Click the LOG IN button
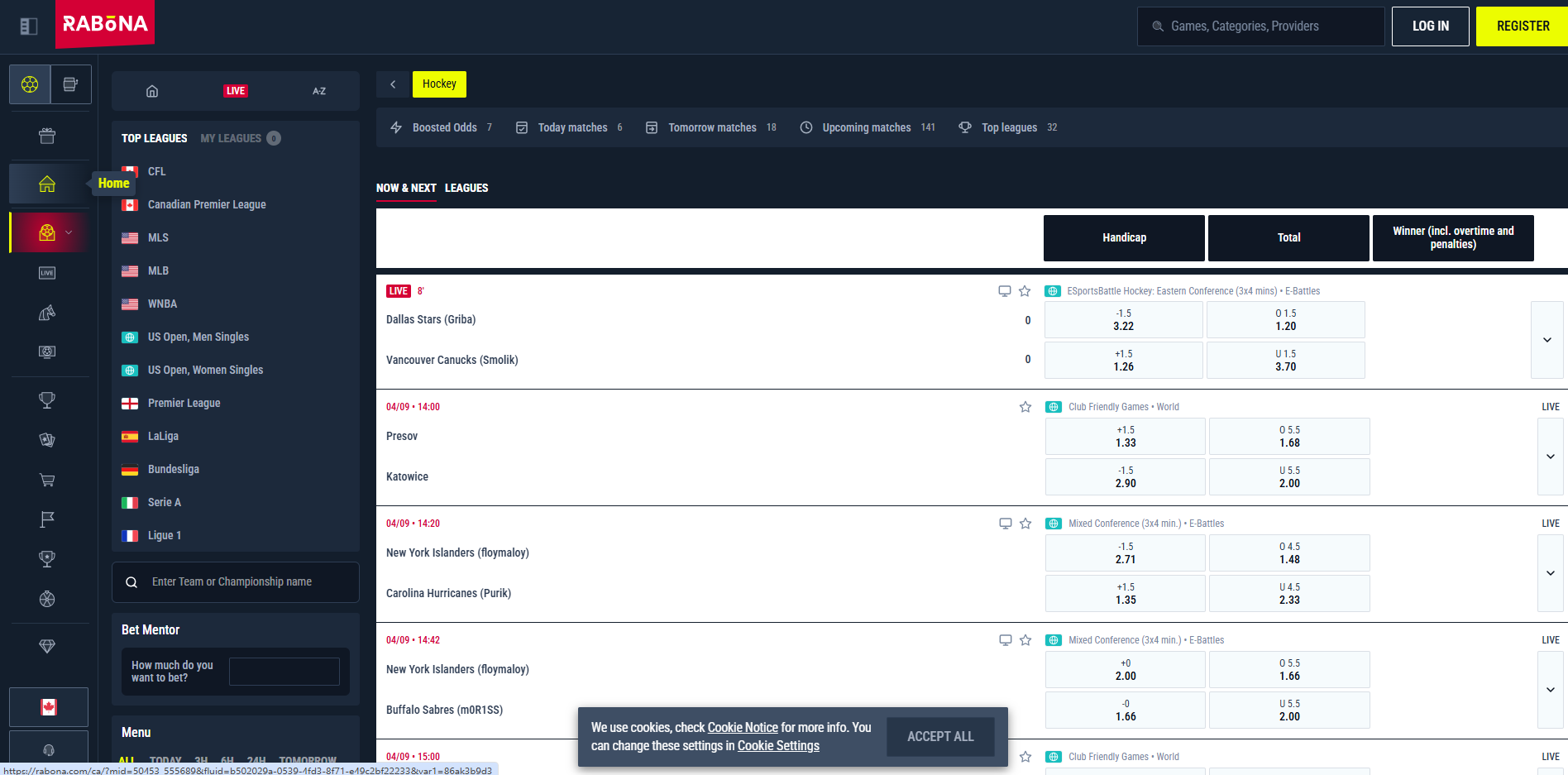The image size is (1568, 775). tap(1431, 26)
